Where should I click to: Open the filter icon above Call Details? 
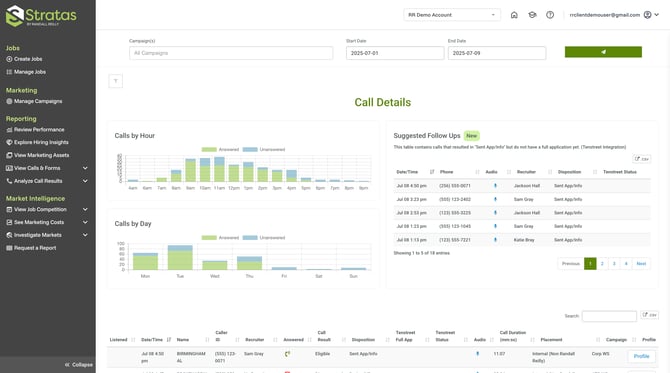click(x=116, y=81)
